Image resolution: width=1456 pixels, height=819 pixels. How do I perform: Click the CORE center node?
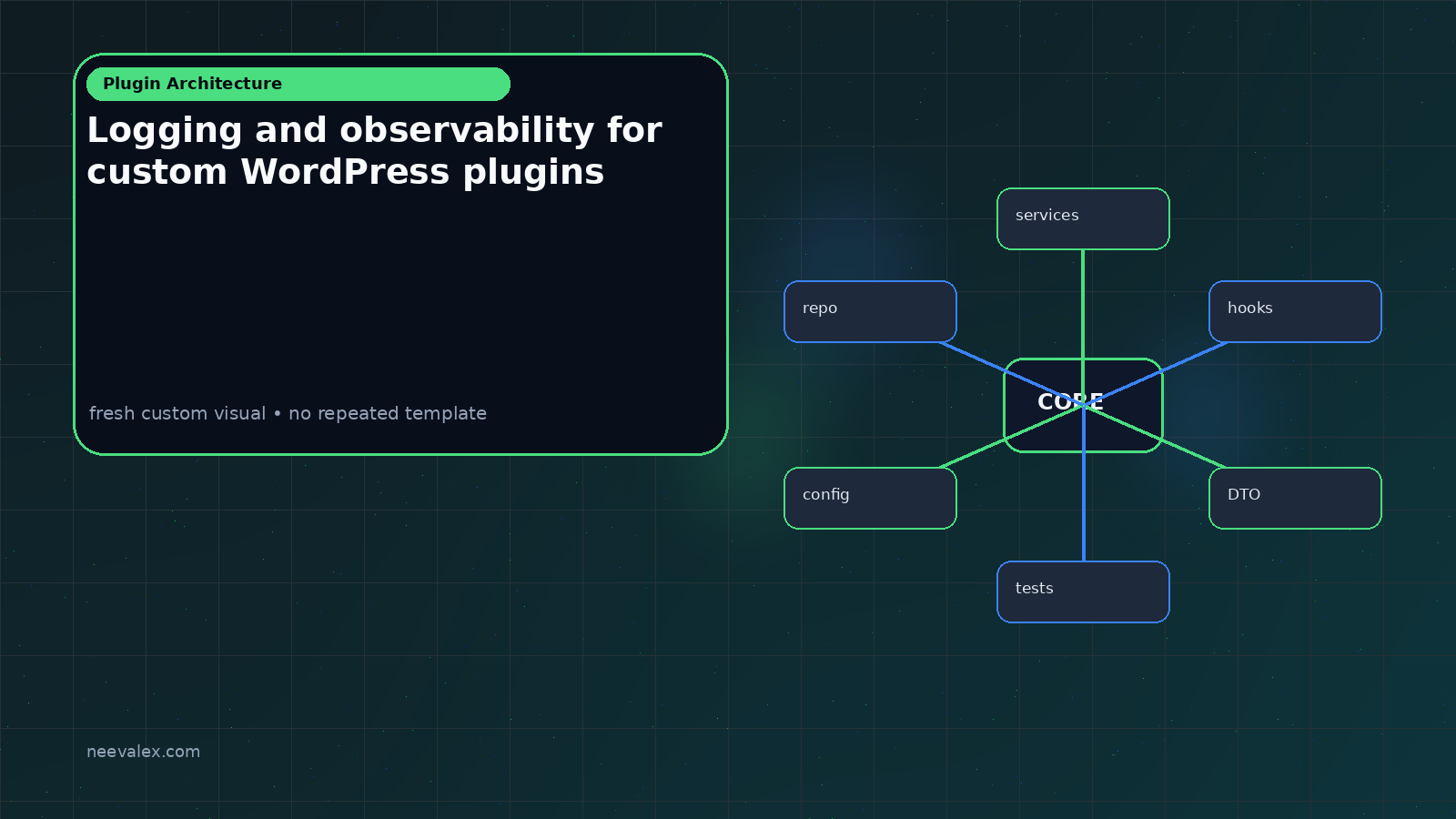tap(1083, 405)
